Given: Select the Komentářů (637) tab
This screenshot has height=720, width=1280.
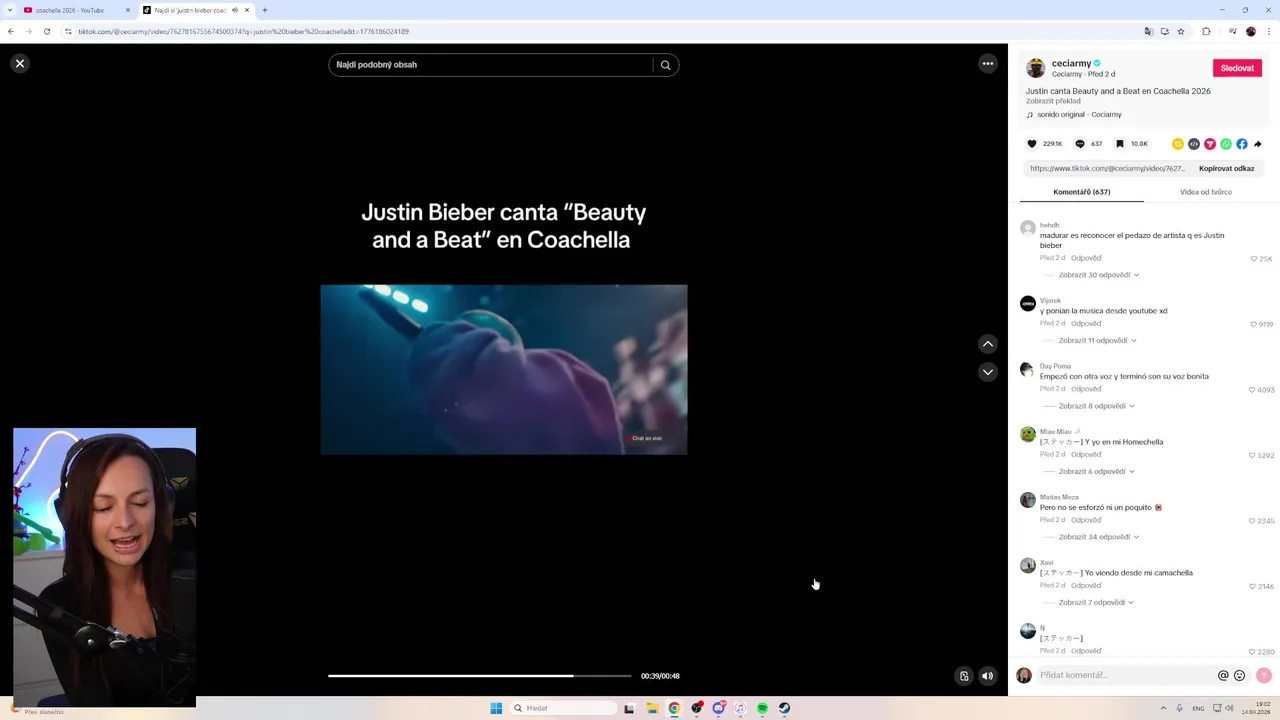Looking at the screenshot, I should [x=1082, y=192].
